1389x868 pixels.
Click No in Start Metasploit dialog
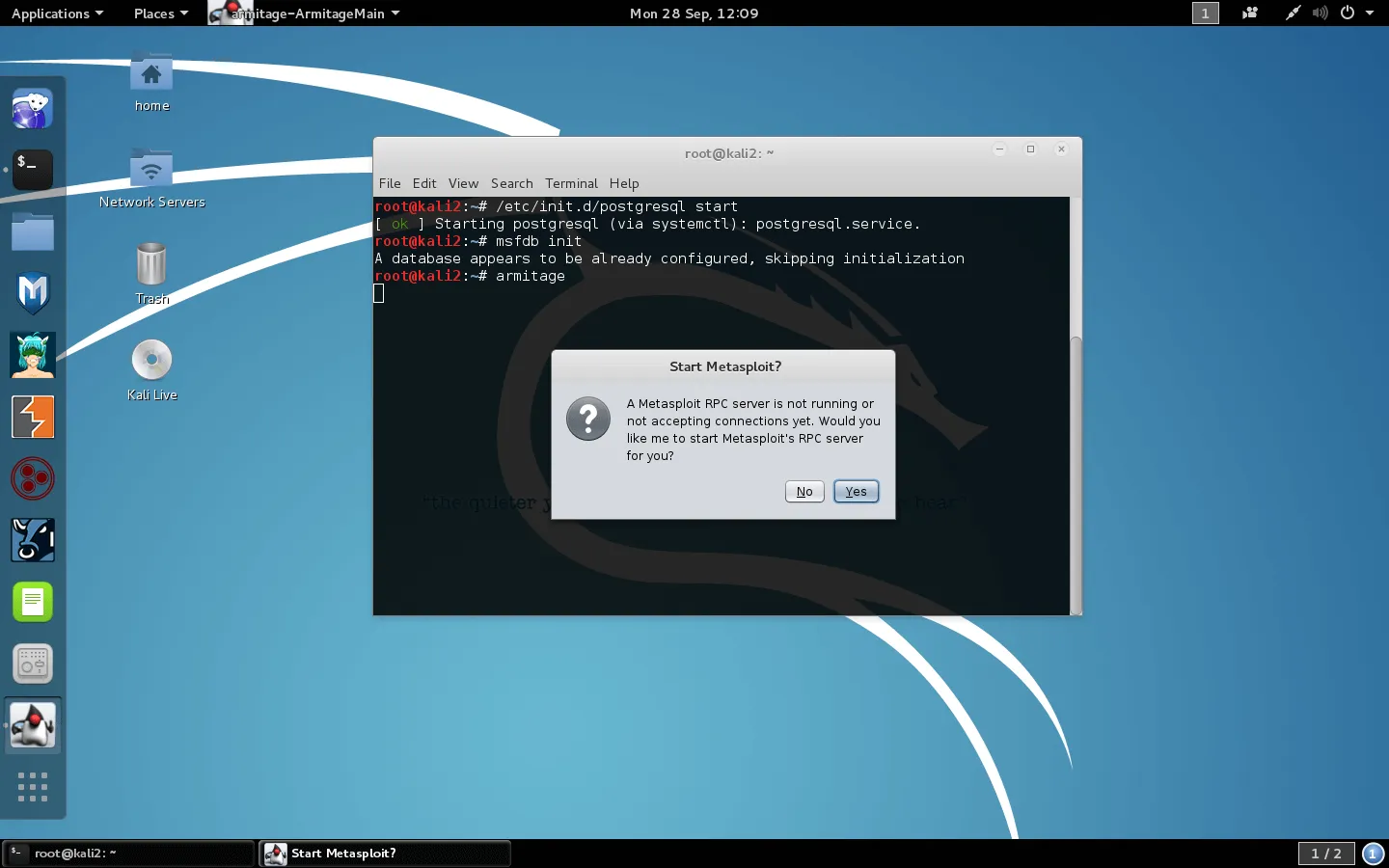804,492
